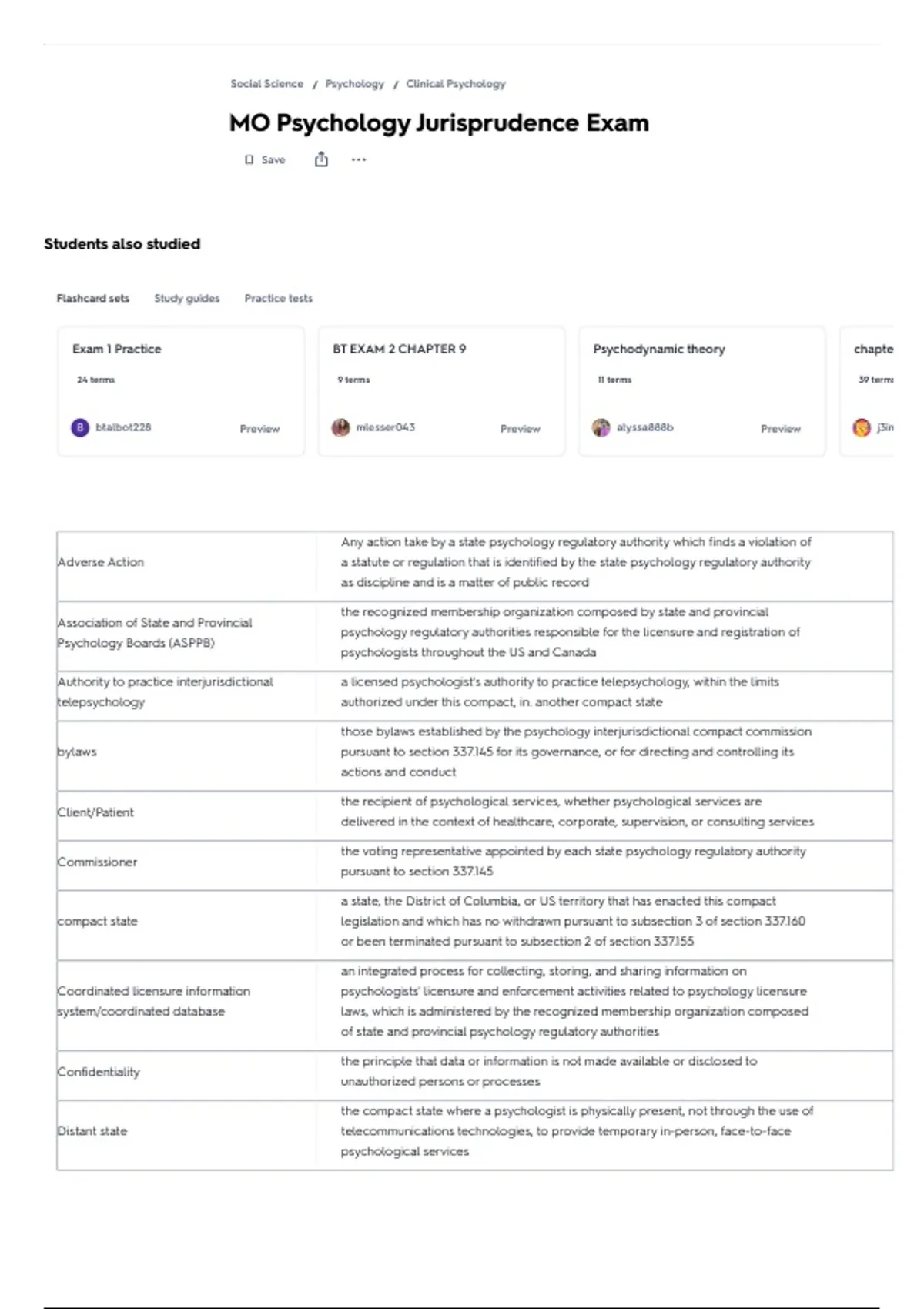The width and height of the screenshot is (924, 1309).
Task: Click the Save bookmark icon
Action: tap(249, 159)
